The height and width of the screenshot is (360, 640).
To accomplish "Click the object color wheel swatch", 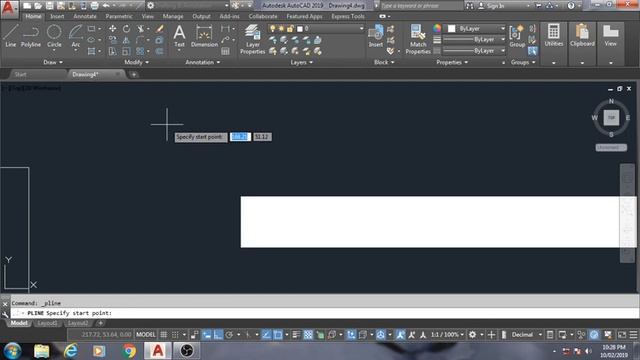I will click(437, 28).
